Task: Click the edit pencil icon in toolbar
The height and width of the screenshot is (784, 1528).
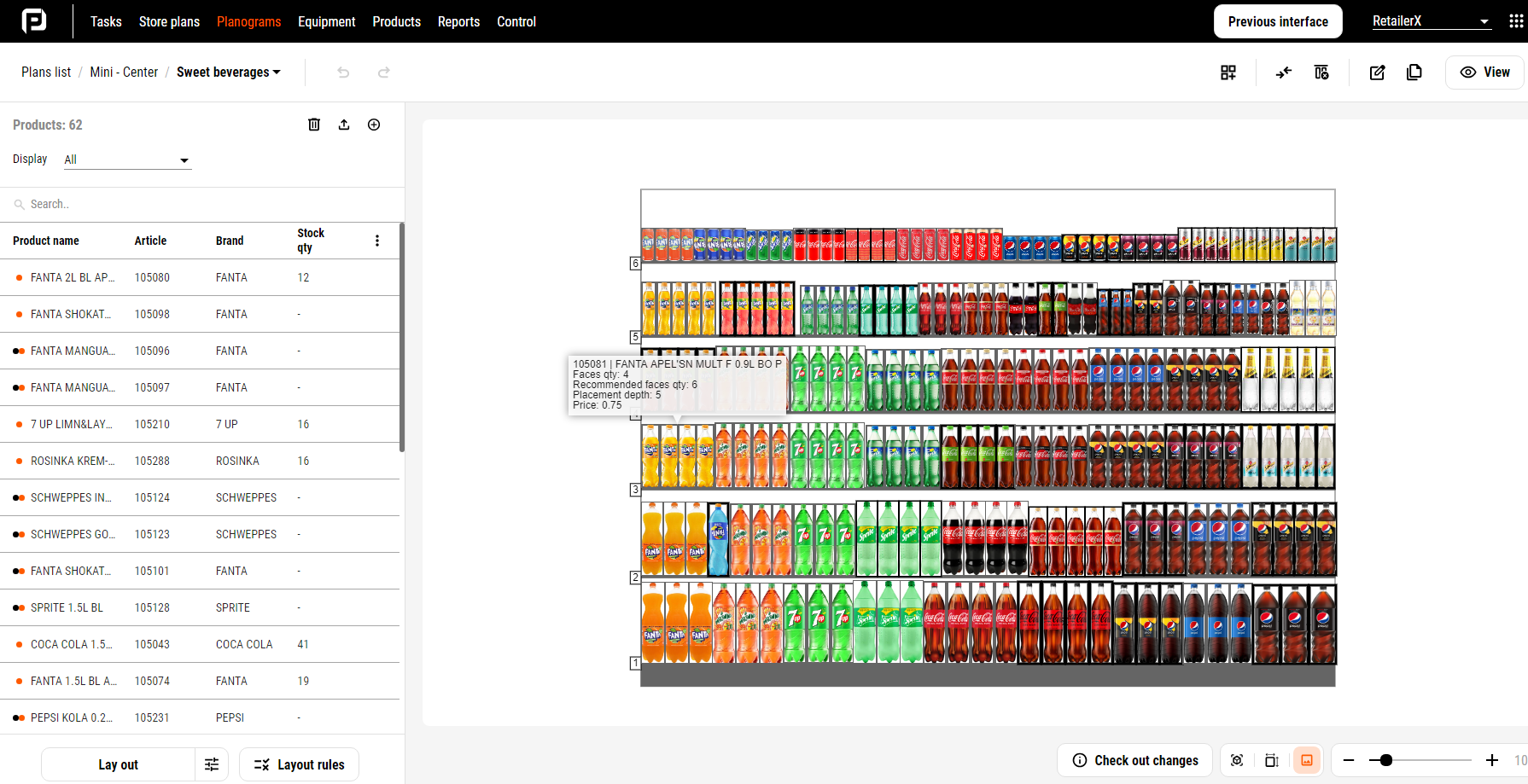Action: click(x=1377, y=73)
